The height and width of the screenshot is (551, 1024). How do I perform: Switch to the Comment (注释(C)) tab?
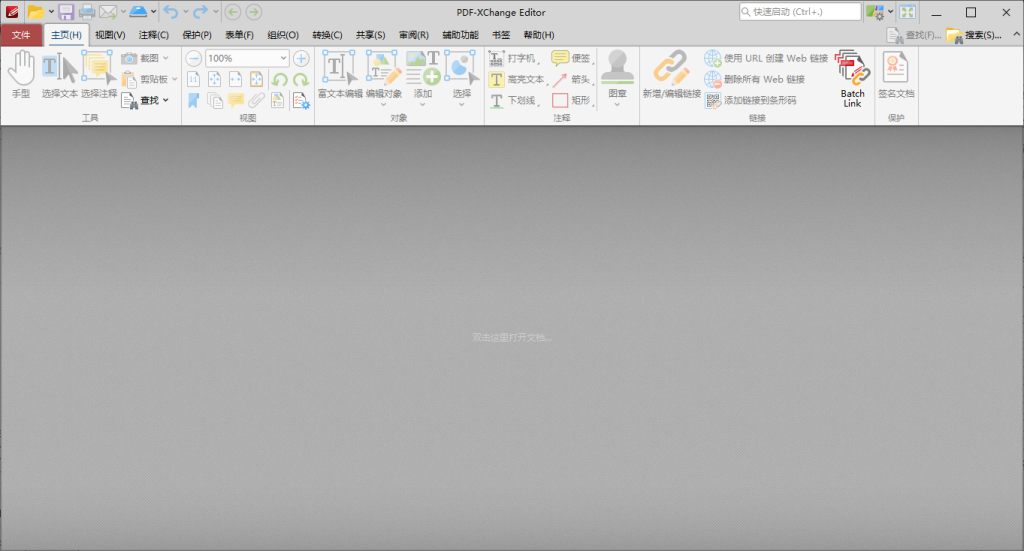(x=153, y=35)
